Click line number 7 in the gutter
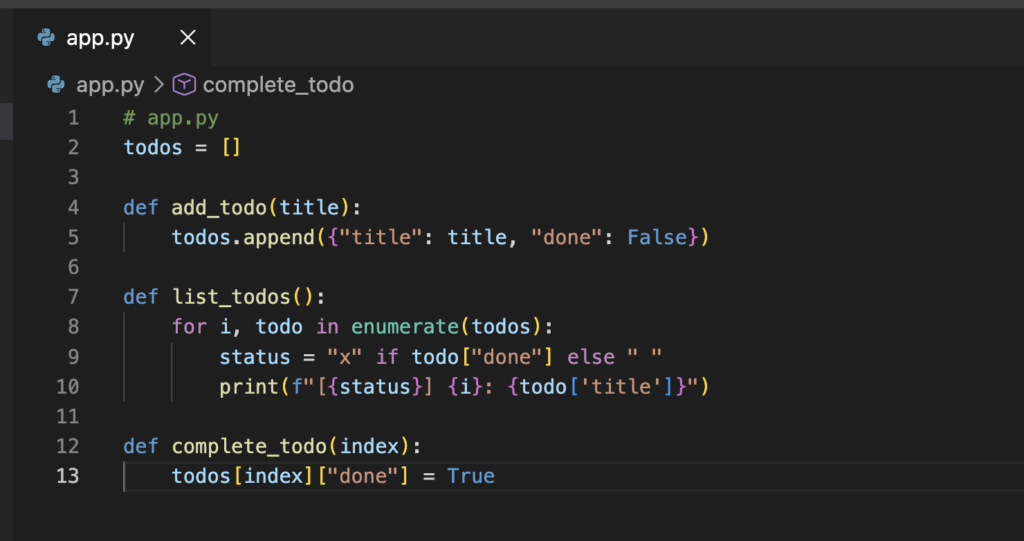Image resolution: width=1024 pixels, height=541 pixels. pos(72,297)
